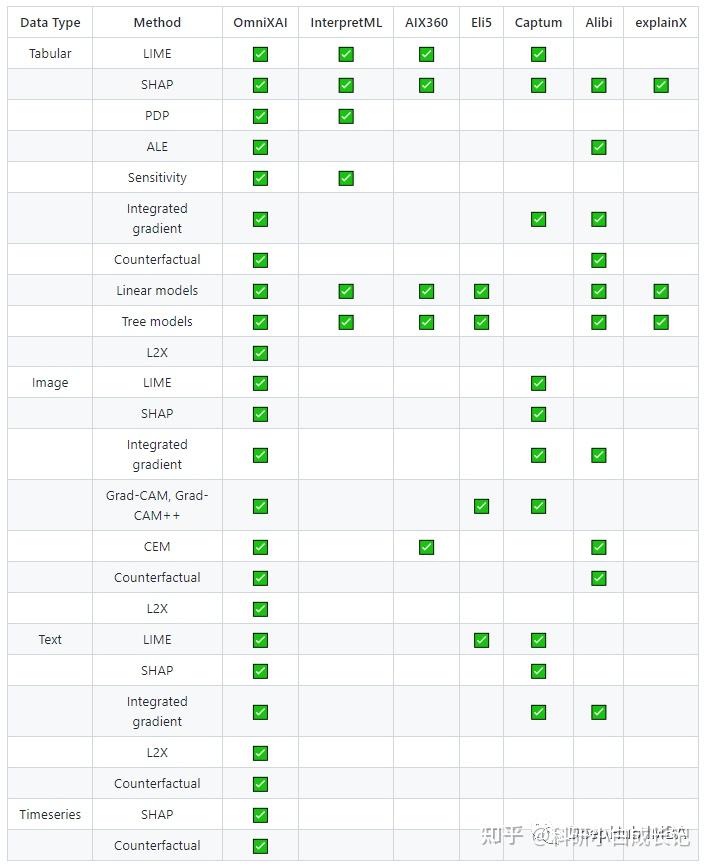Click explainX checkmark in Tree models row
708x865 pixels.
pyautogui.click(x=661, y=322)
